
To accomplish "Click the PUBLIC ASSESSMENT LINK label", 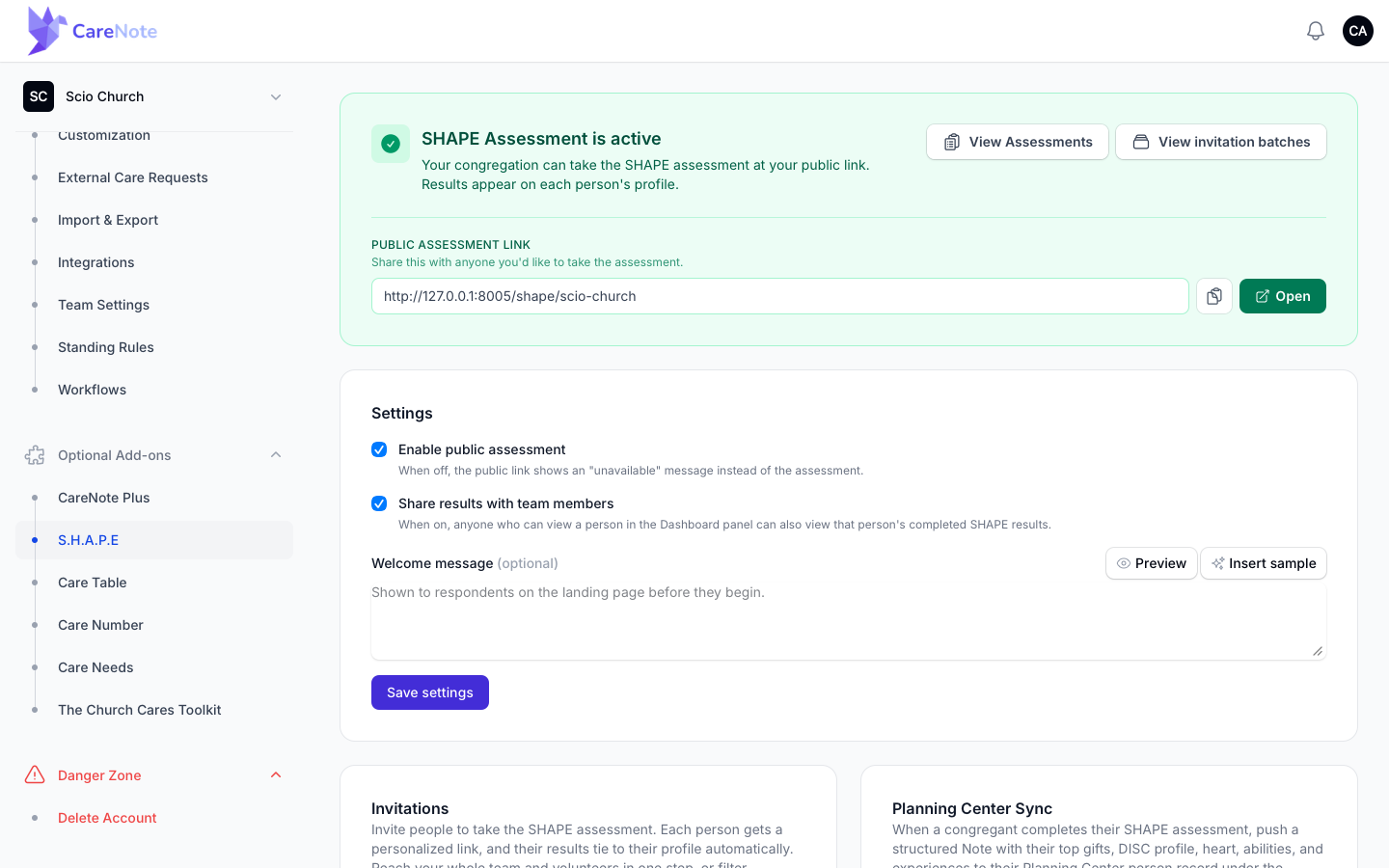I will tap(451, 245).
